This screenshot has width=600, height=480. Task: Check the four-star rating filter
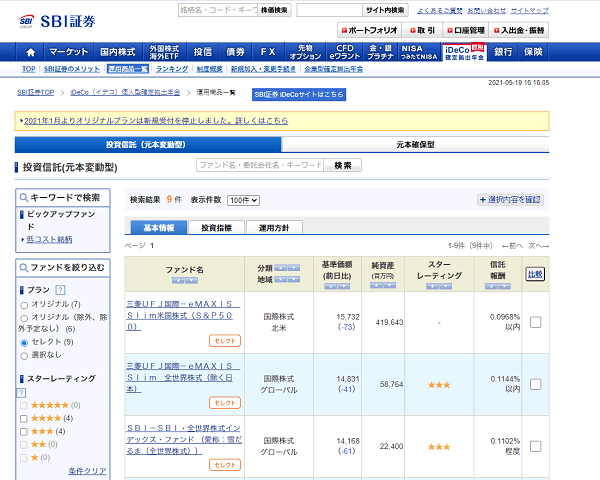coord(24,419)
